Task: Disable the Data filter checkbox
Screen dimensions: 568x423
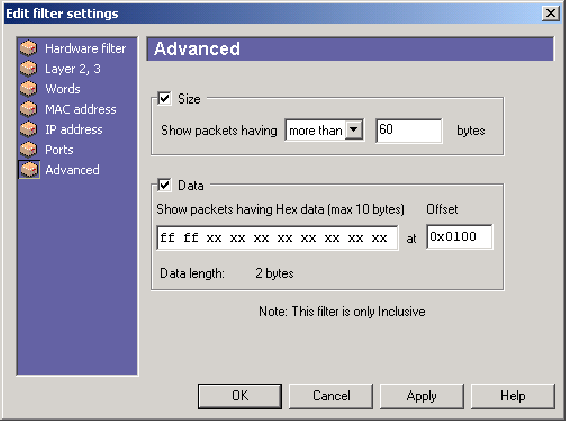Action: point(164,185)
